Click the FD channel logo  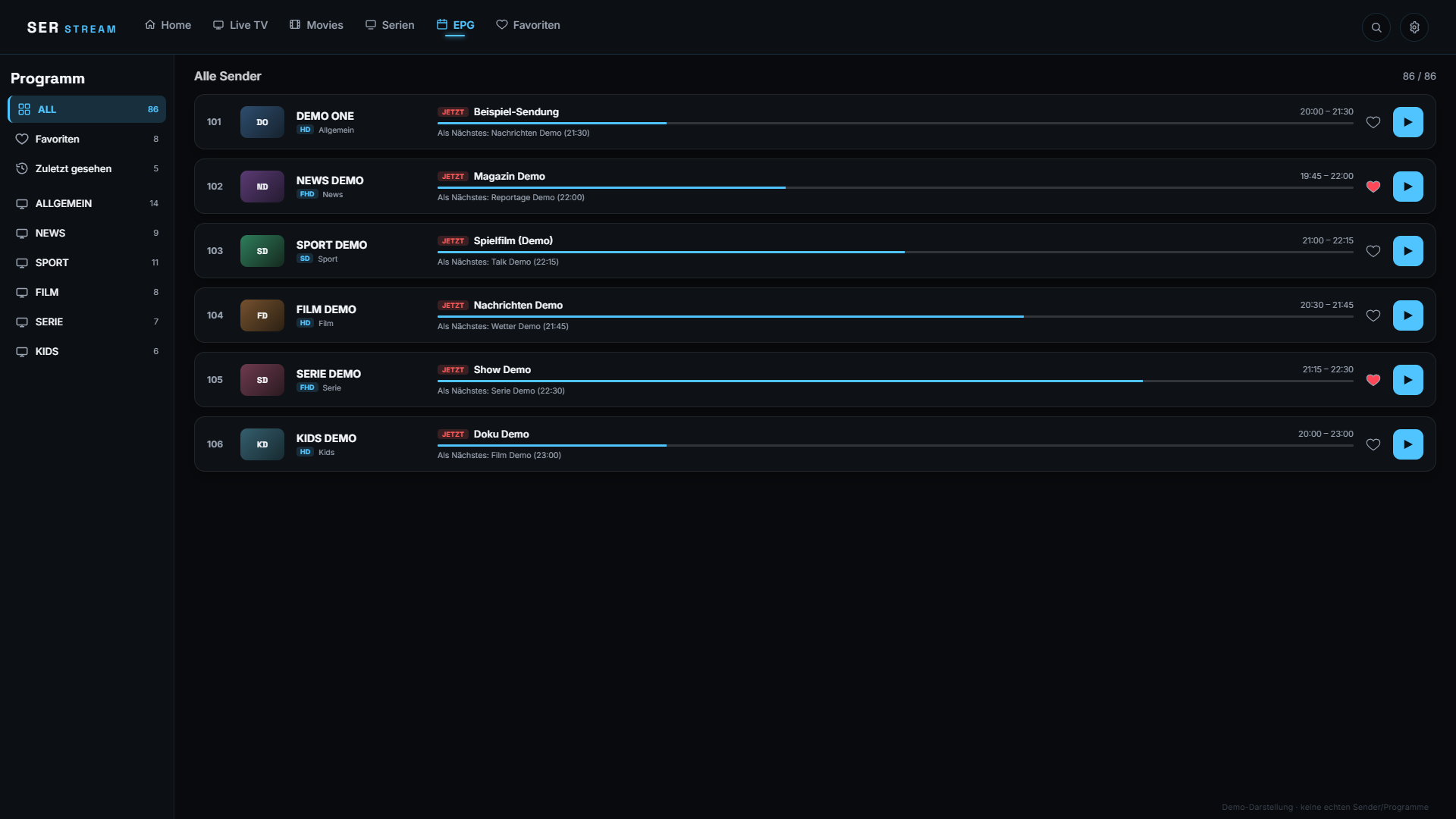click(262, 315)
